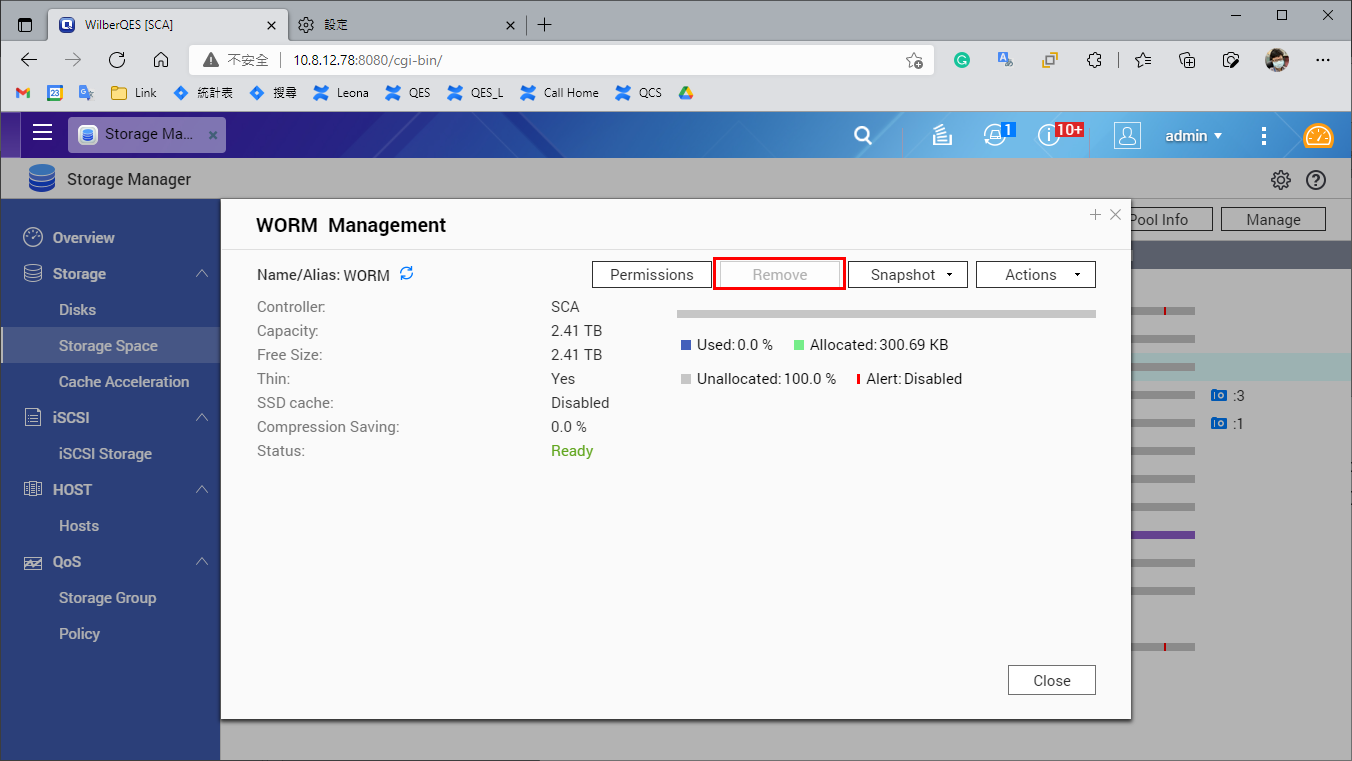Image resolution: width=1352 pixels, height=761 pixels.
Task: Click the WORM capacity usage bar
Action: pos(886,314)
